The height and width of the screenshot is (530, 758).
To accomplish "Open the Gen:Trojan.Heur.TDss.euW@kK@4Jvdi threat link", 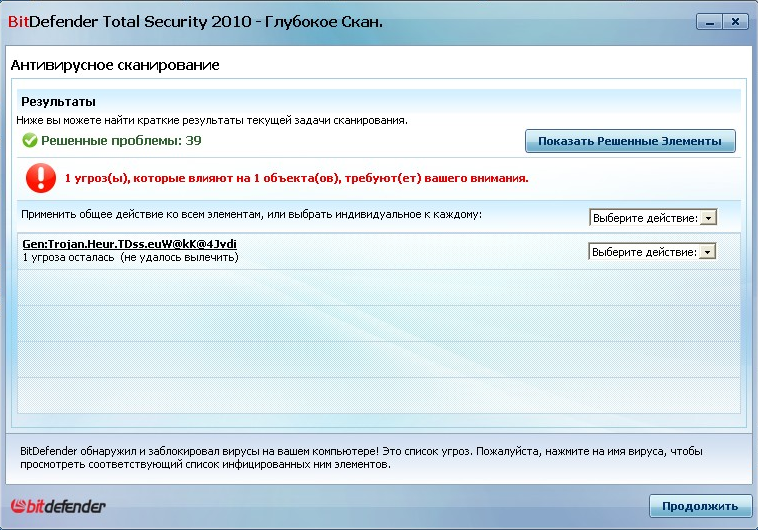I will 130,244.
